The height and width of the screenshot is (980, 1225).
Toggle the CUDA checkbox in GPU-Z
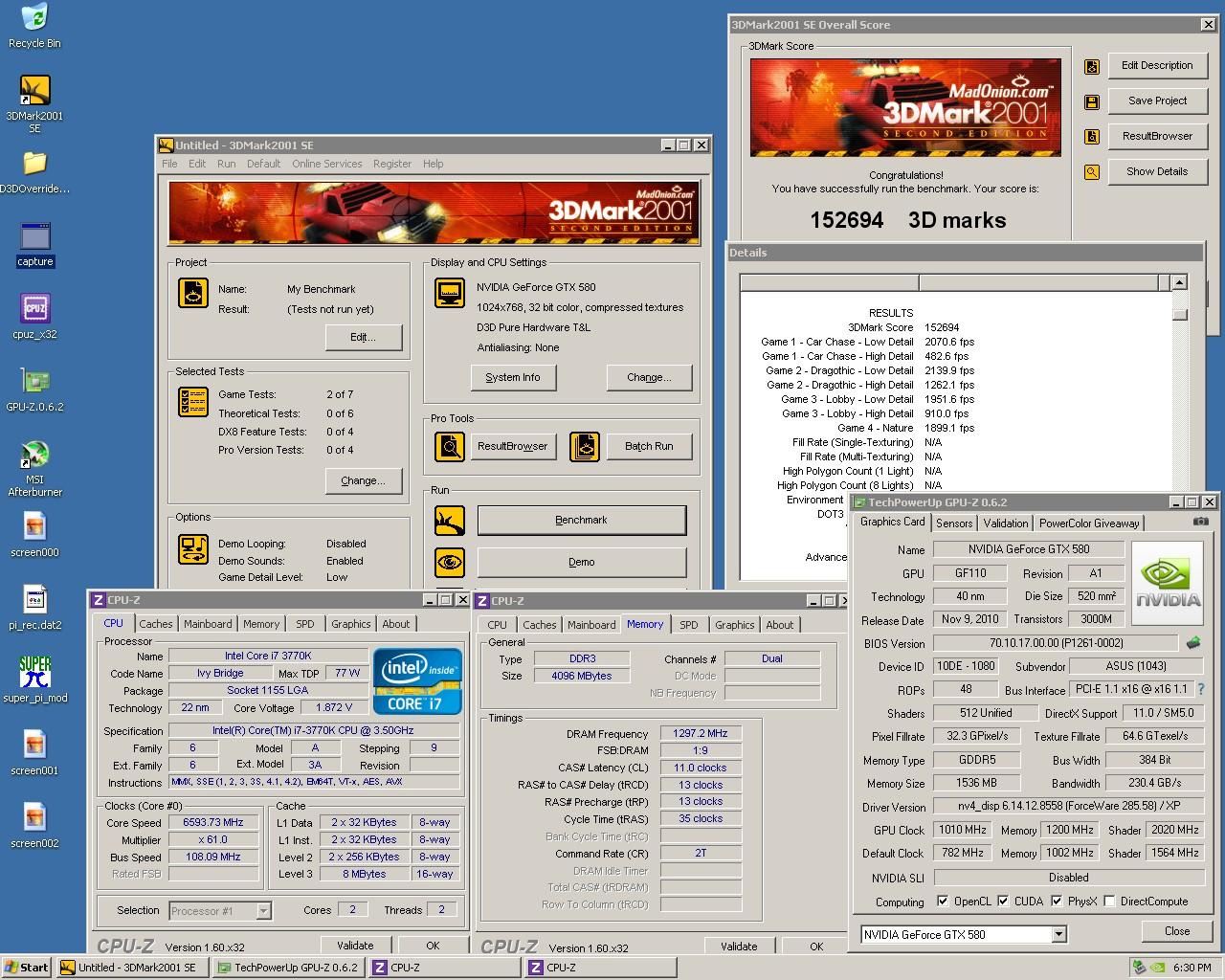click(1003, 901)
